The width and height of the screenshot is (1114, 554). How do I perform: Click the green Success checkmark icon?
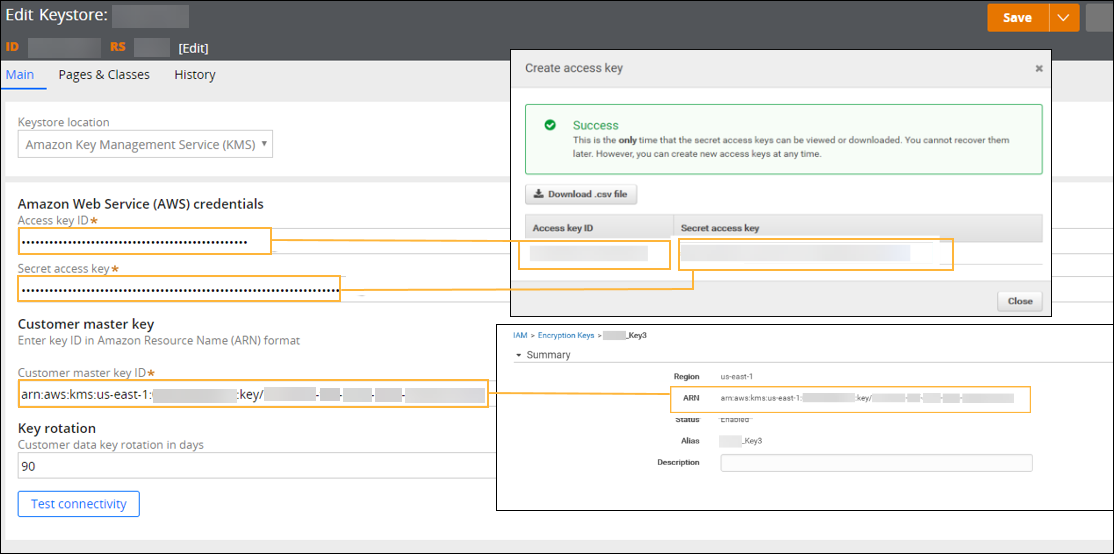coord(550,125)
